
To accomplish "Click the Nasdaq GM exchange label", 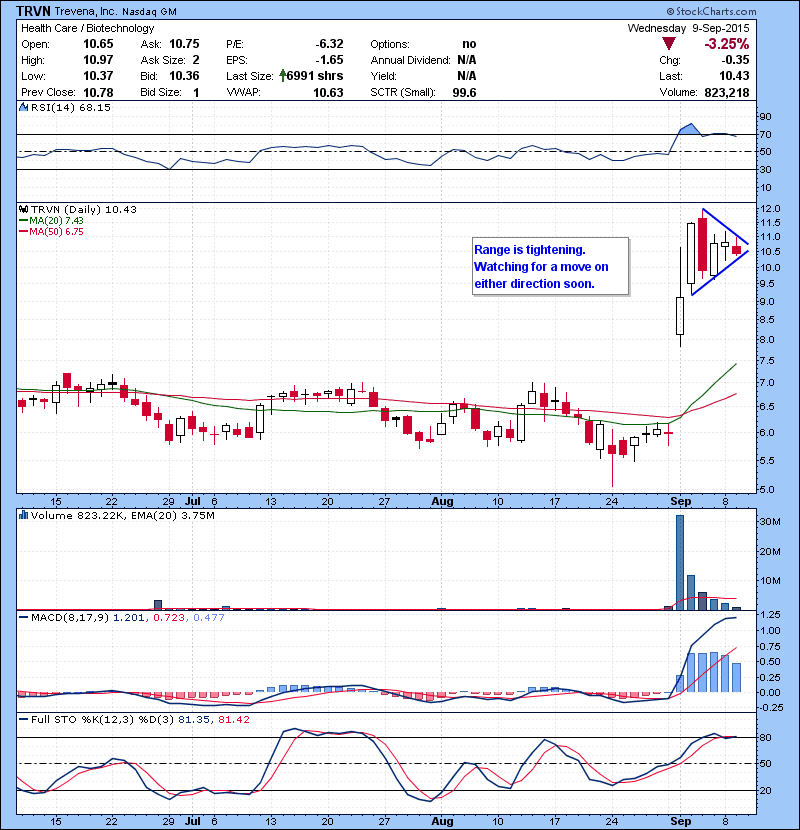I will pos(149,12).
